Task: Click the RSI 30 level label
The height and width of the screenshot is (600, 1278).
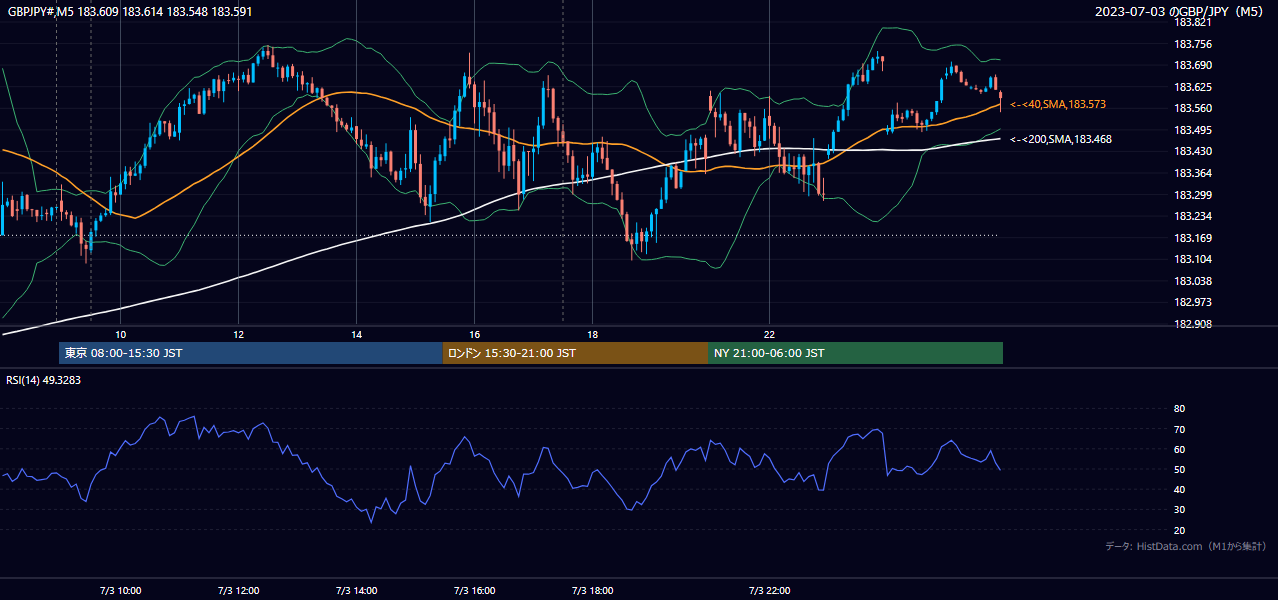Action: [x=1179, y=509]
